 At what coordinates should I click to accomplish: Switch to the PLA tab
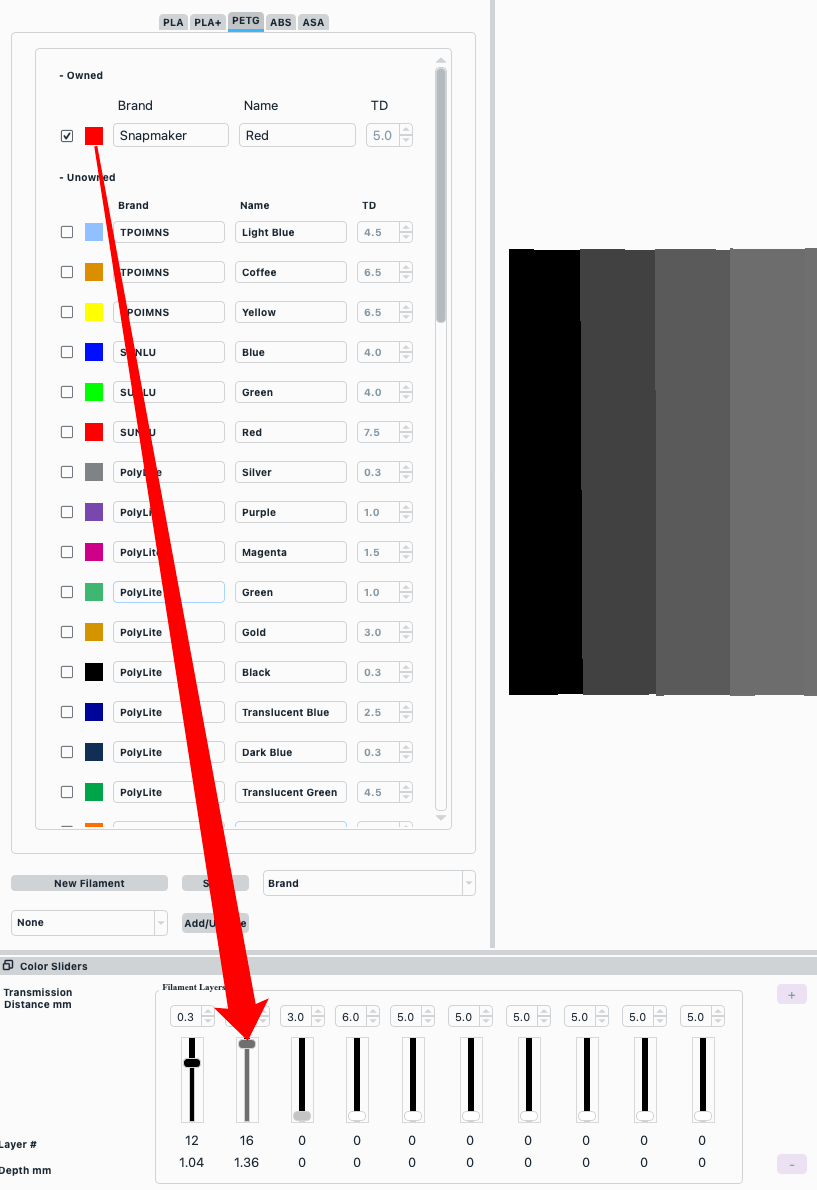[x=172, y=21]
